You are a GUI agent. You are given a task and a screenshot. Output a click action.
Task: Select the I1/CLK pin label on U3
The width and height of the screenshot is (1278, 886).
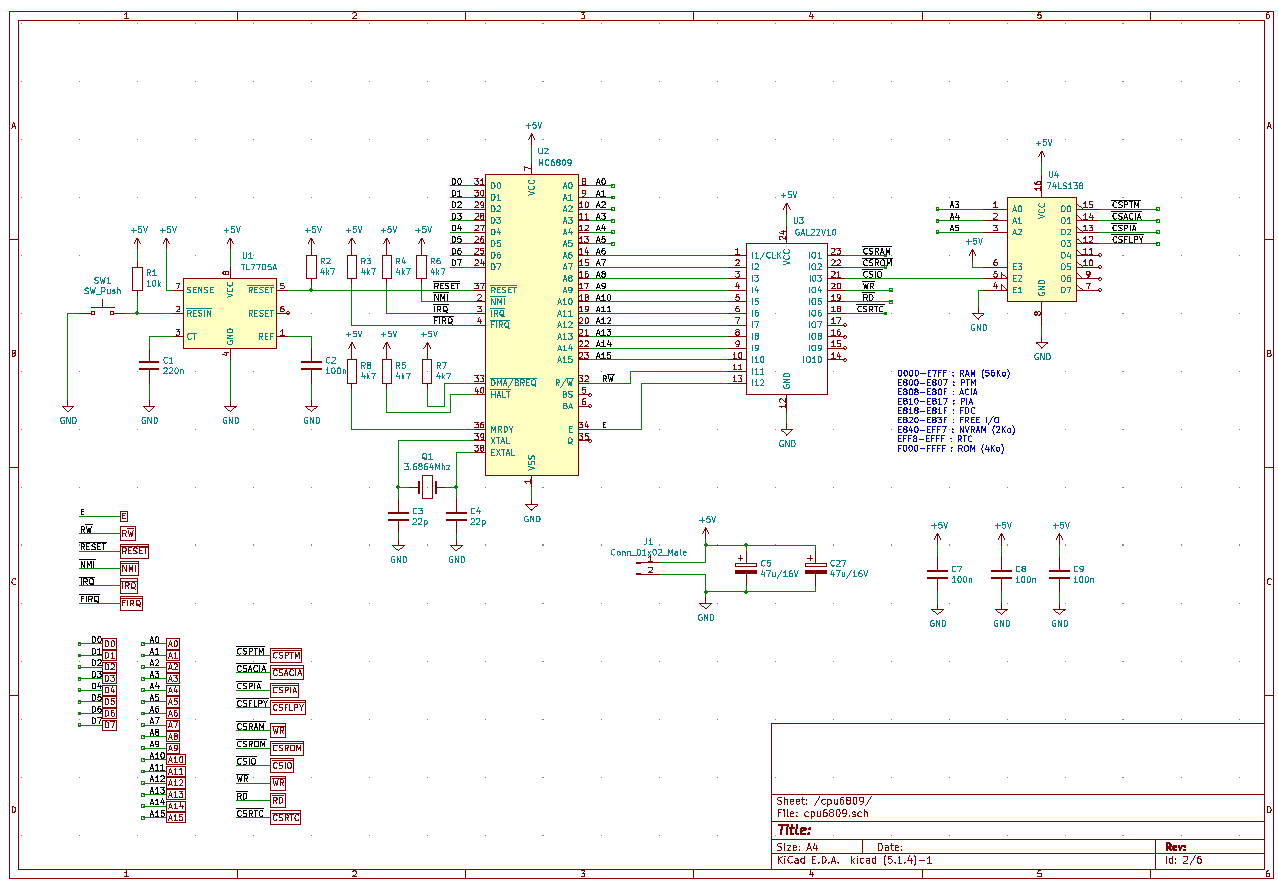pos(767,255)
